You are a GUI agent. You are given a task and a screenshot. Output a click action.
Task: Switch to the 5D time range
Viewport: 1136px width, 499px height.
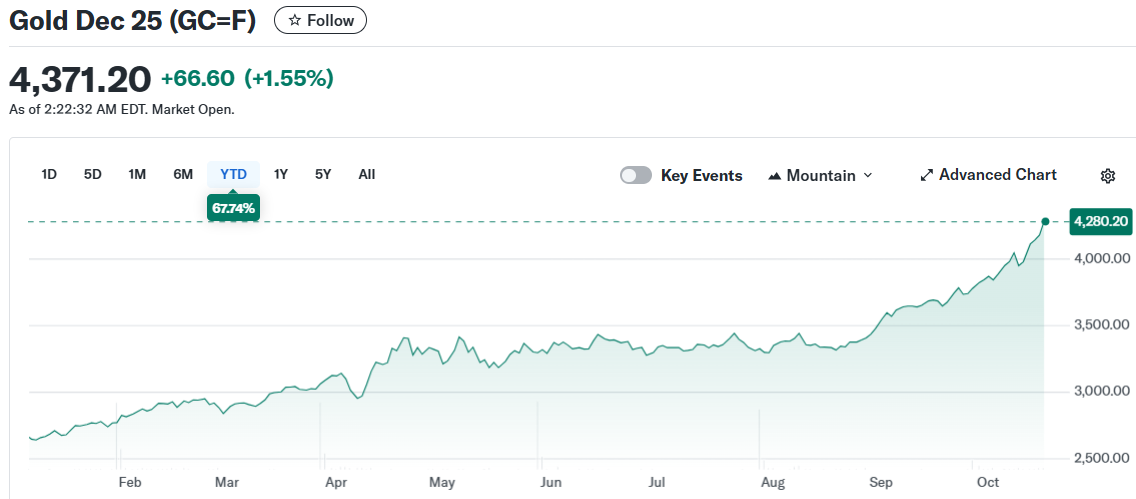click(93, 174)
